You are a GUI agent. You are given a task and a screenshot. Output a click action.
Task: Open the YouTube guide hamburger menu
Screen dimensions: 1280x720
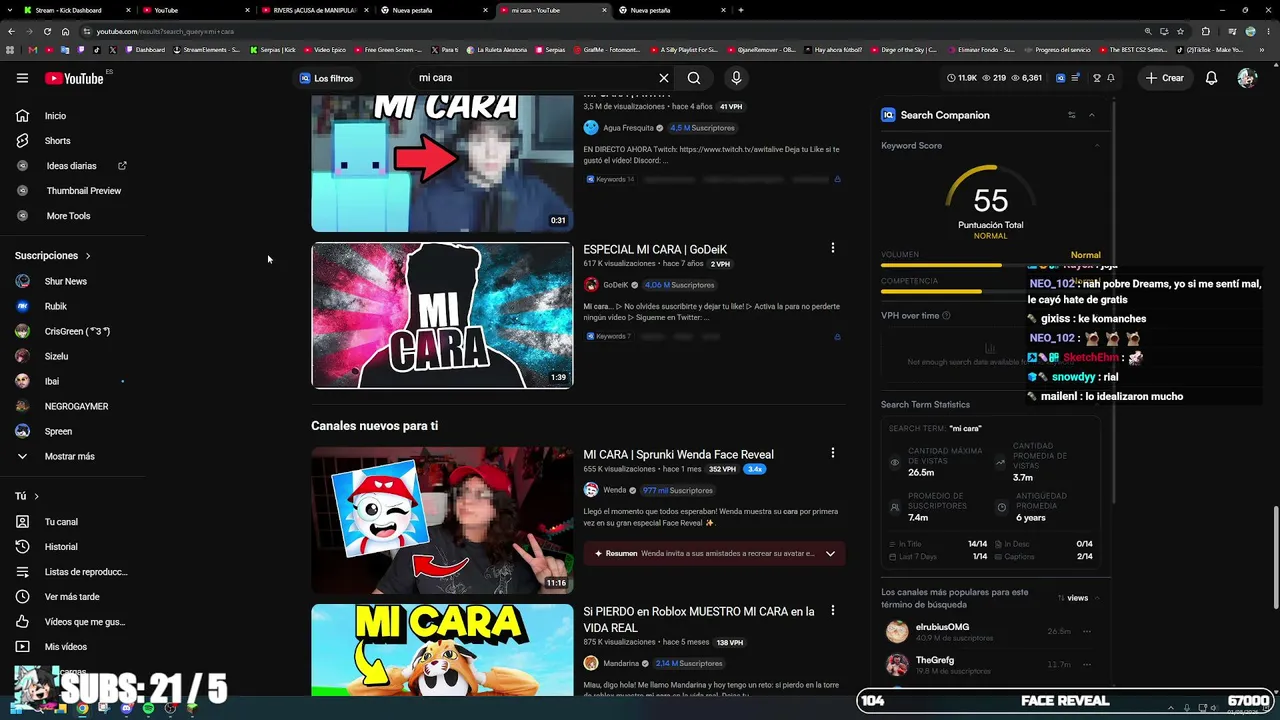click(x=22, y=78)
